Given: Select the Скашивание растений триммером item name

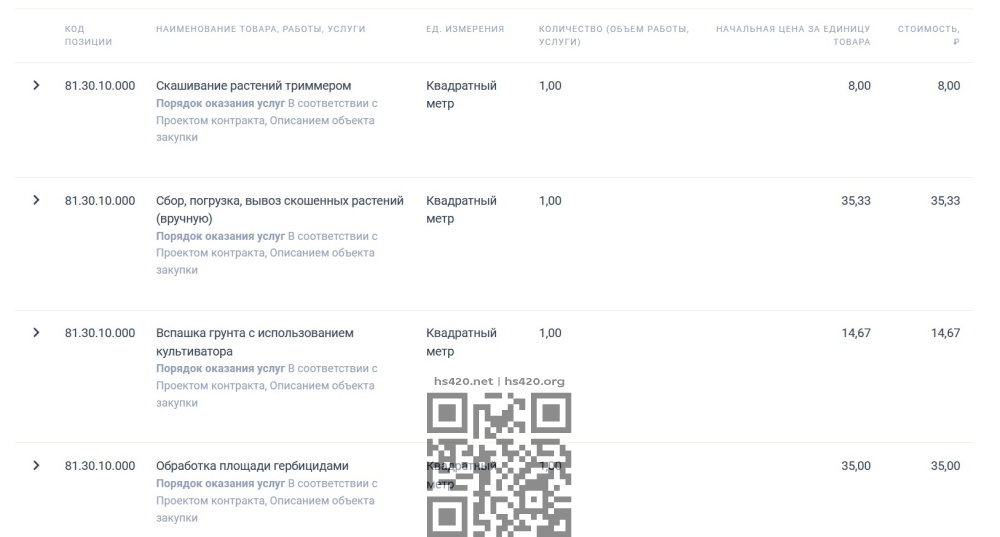Looking at the screenshot, I should [x=253, y=85].
